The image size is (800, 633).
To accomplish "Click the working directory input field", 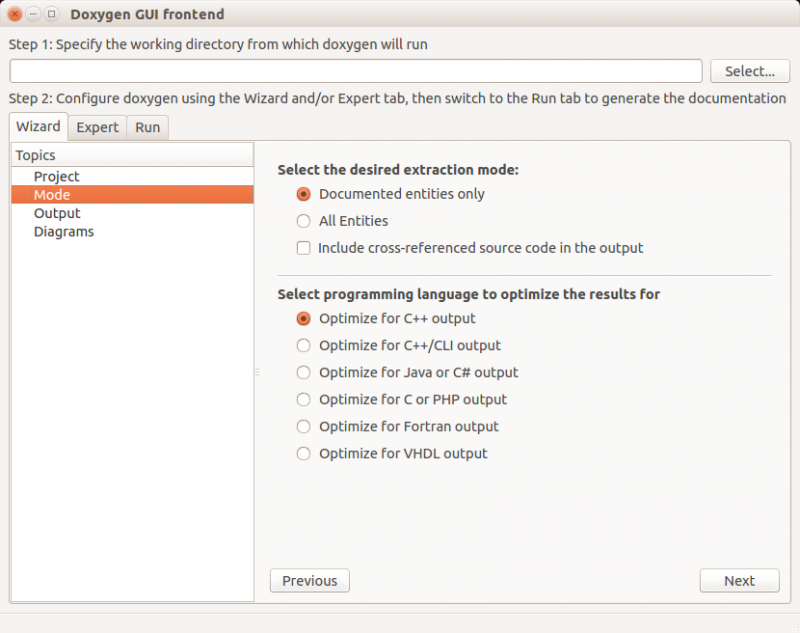I will tap(356, 71).
